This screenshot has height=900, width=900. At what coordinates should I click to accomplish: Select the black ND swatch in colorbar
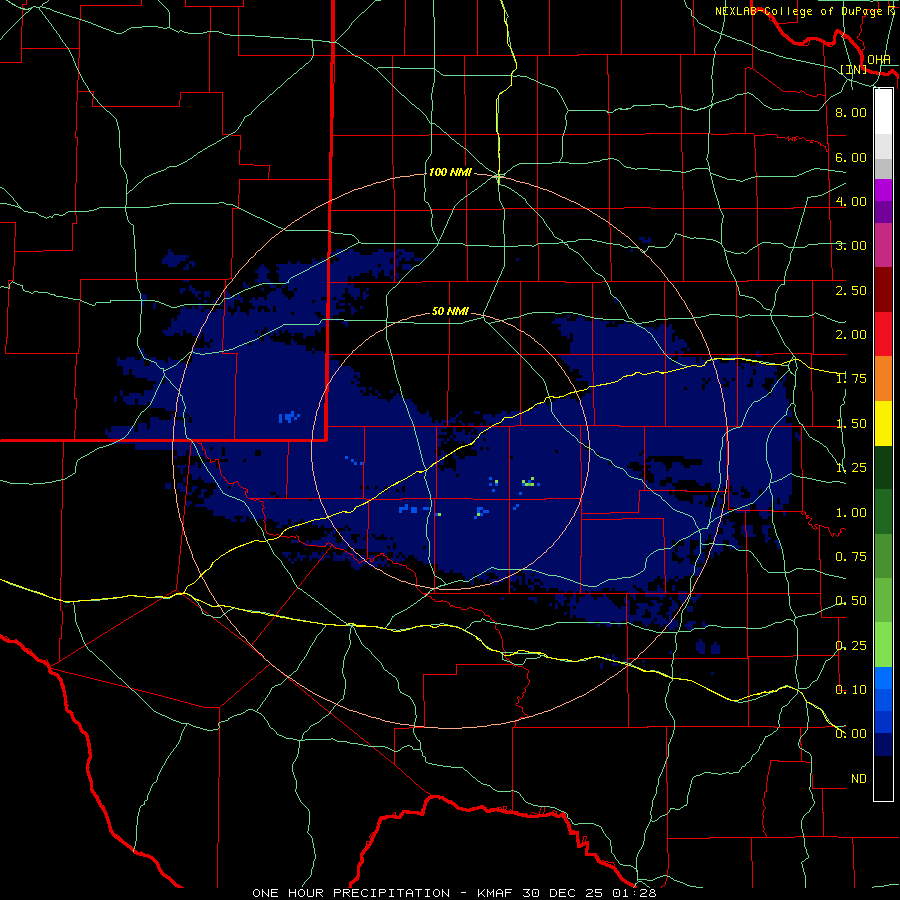[883, 778]
